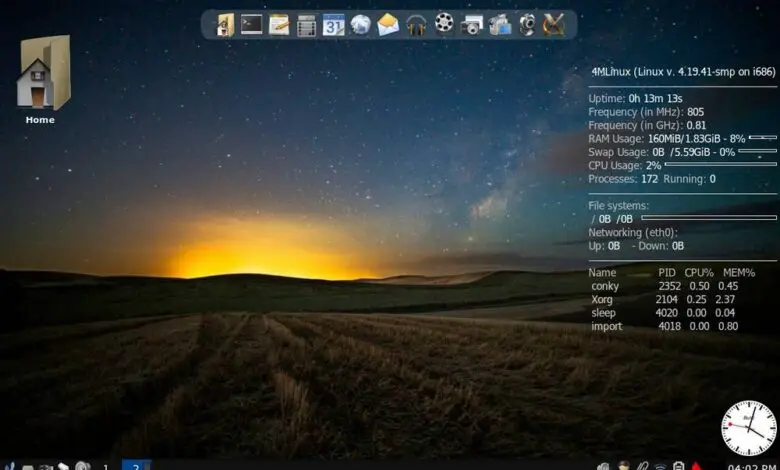Open the file manager from the dock
Viewport: 780px width, 470px height.
point(225,24)
